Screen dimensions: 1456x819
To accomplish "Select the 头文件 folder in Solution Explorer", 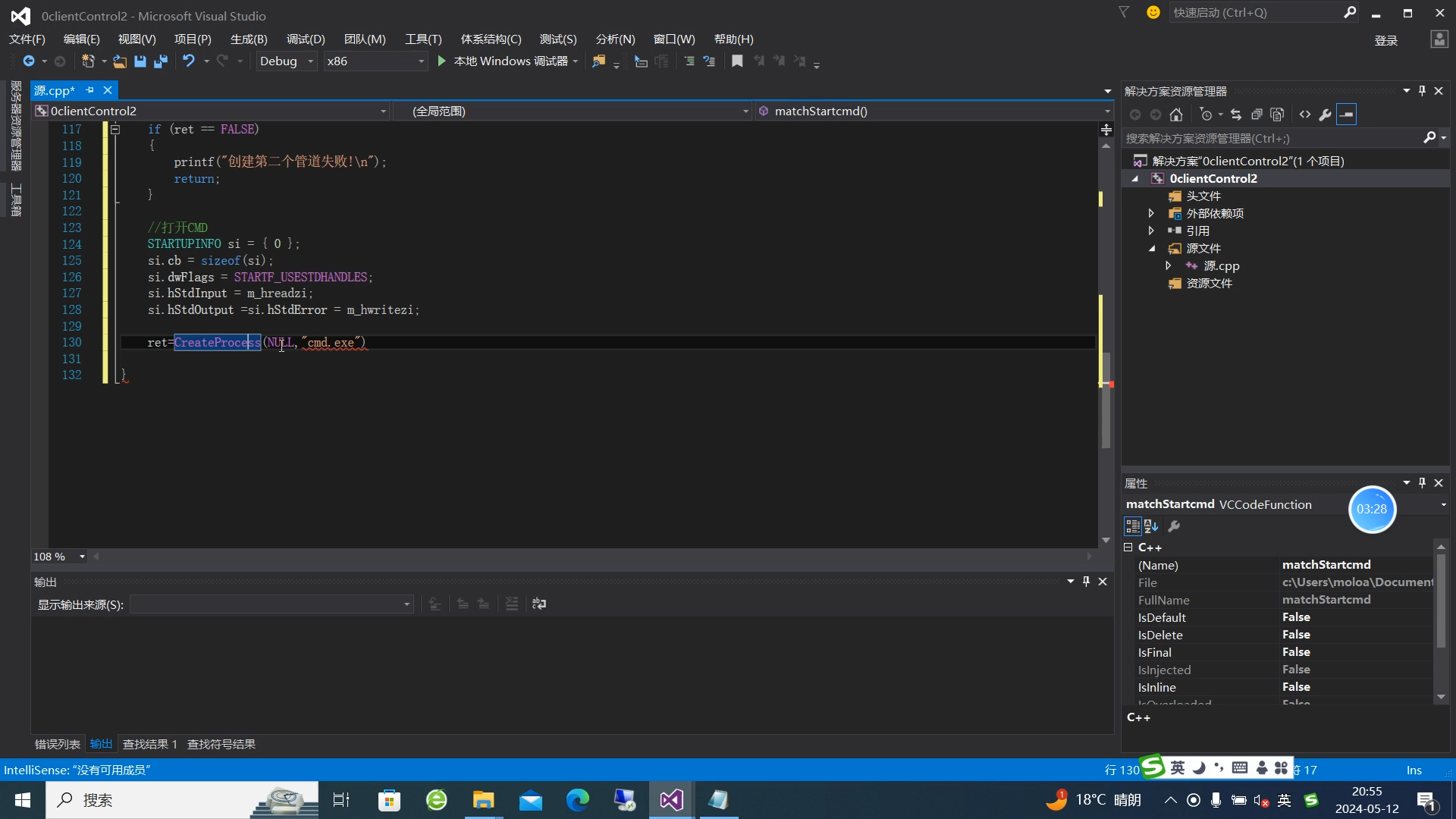I will tap(1203, 196).
